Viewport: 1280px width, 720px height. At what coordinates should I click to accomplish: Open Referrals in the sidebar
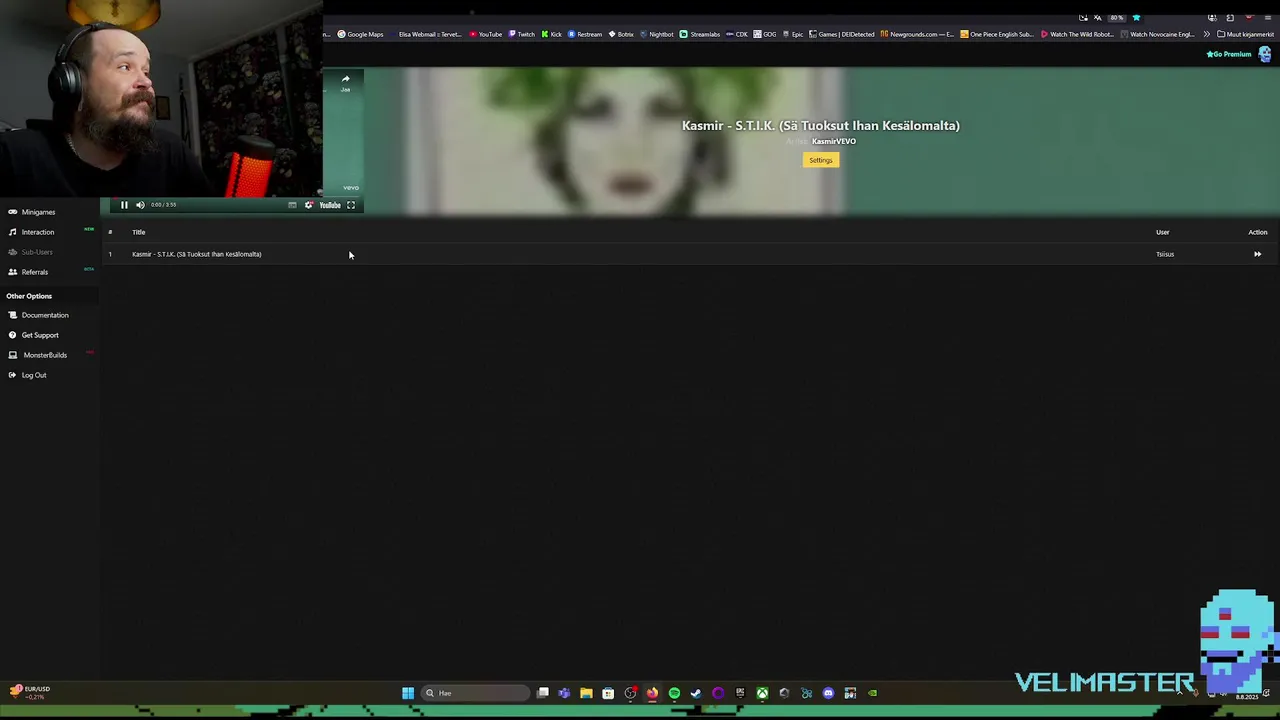(x=35, y=272)
